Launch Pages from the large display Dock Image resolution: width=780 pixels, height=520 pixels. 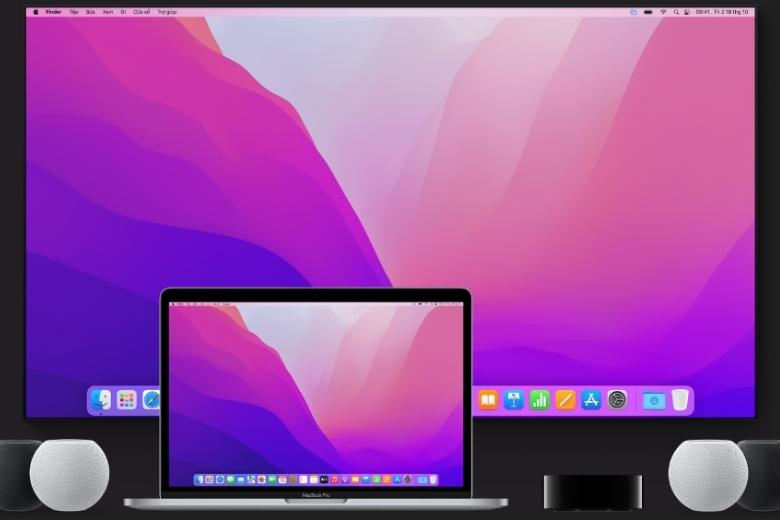pyautogui.click(x=566, y=400)
